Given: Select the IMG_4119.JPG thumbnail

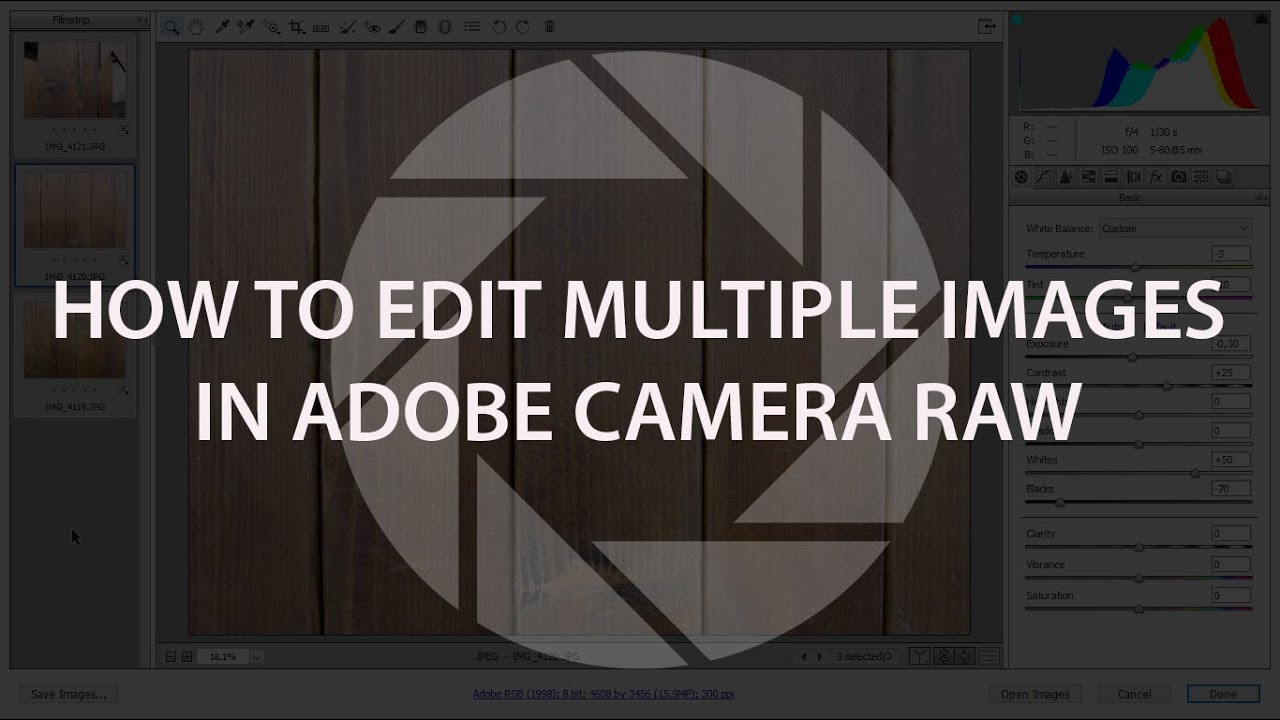Looking at the screenshot, I should [x=75, y=340].
